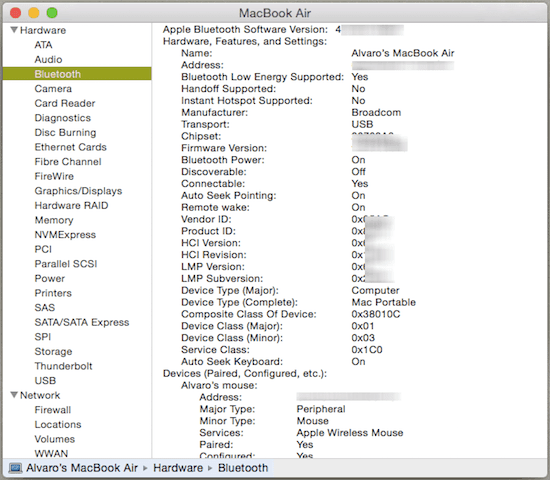This screenshot has width=550, height=480.
Task: Collapse the Hardware section triangle
Action: 14,30
